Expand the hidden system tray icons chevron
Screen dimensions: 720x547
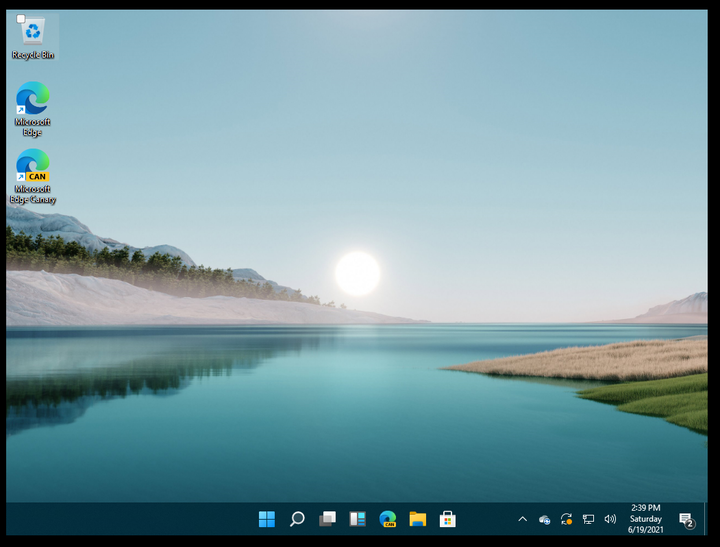point(523,519)
